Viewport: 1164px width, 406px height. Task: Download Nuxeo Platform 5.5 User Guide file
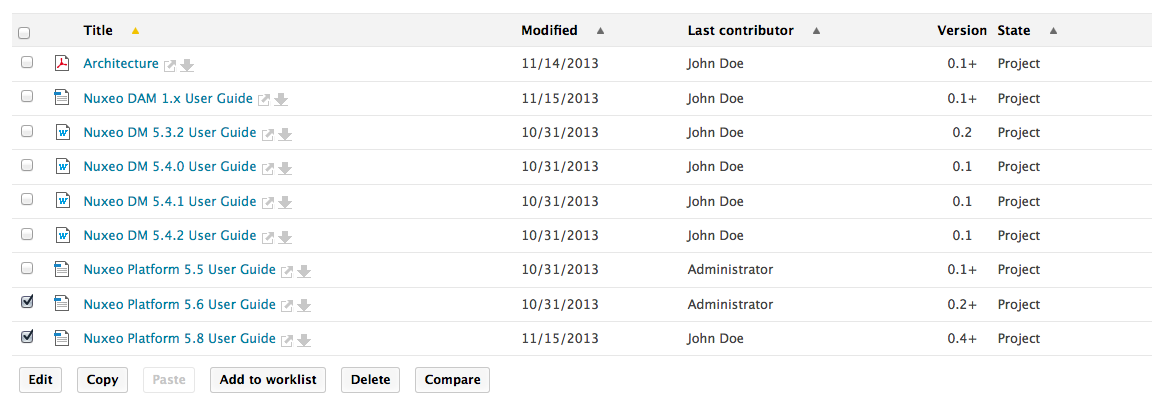click(304, 272)
